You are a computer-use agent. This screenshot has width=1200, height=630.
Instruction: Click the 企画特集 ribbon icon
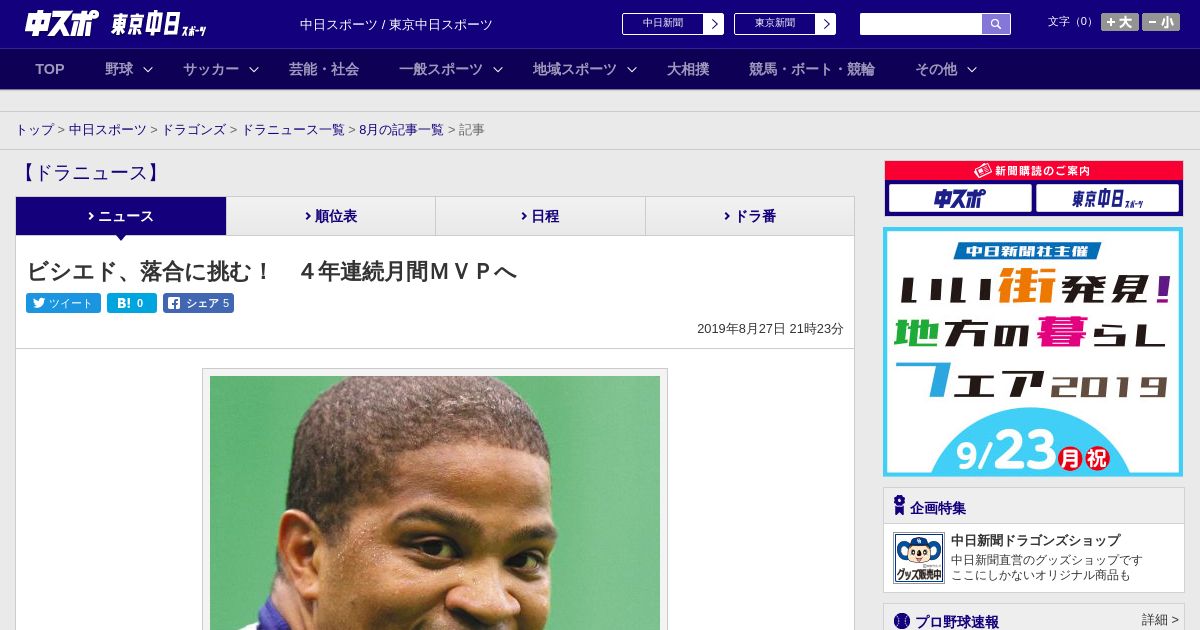pyautogui.click(x=899, y=506)
